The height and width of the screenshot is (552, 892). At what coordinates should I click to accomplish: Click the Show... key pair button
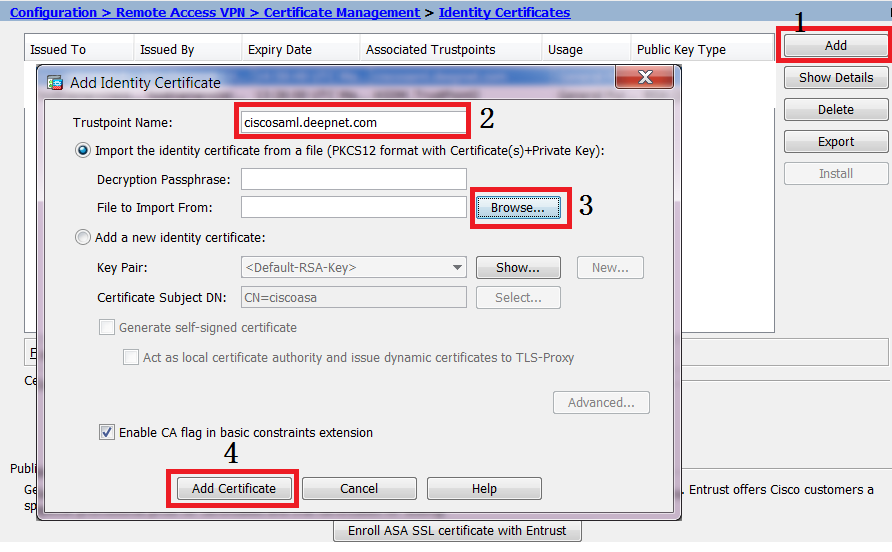click(x=518, y=267)
